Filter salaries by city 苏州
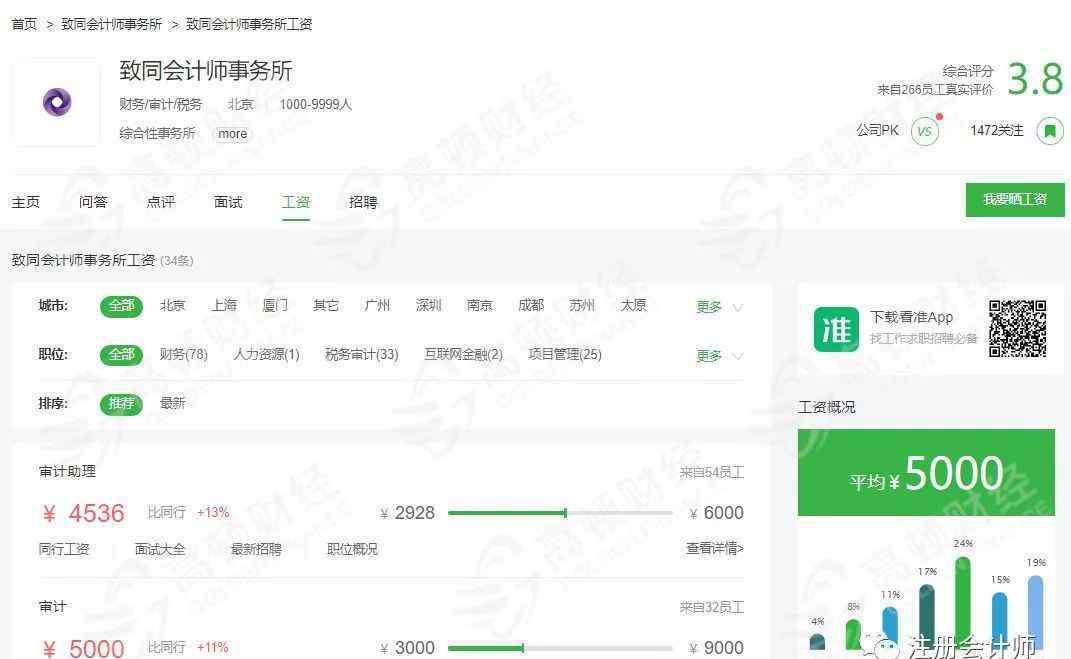 click(582, 305)
